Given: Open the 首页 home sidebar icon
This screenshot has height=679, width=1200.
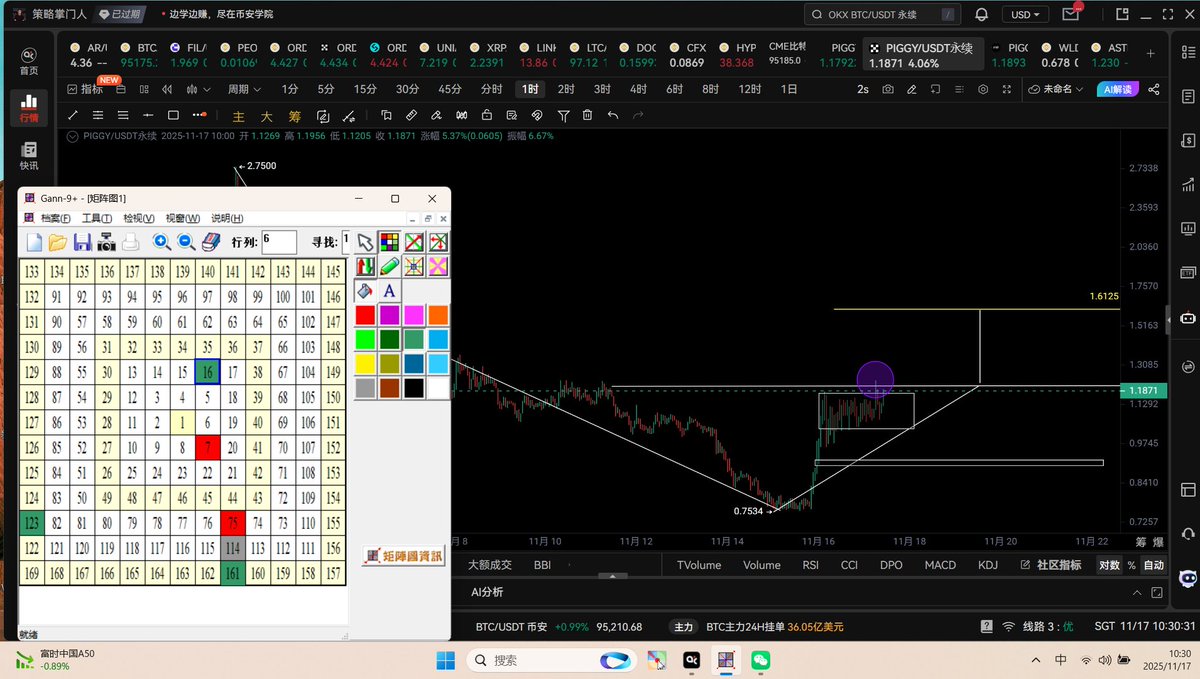Looking at the screenshot, I should 29,60.
